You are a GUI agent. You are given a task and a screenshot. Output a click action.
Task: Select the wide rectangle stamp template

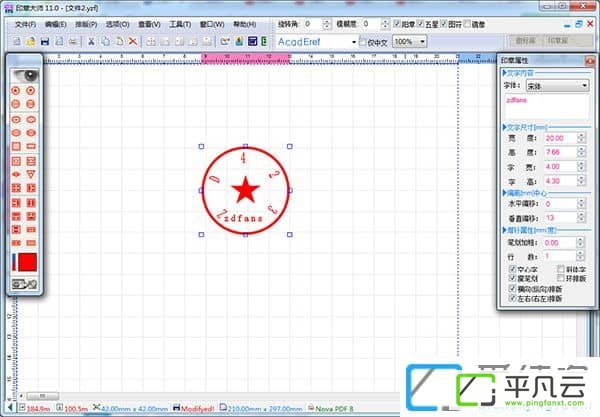31,146
